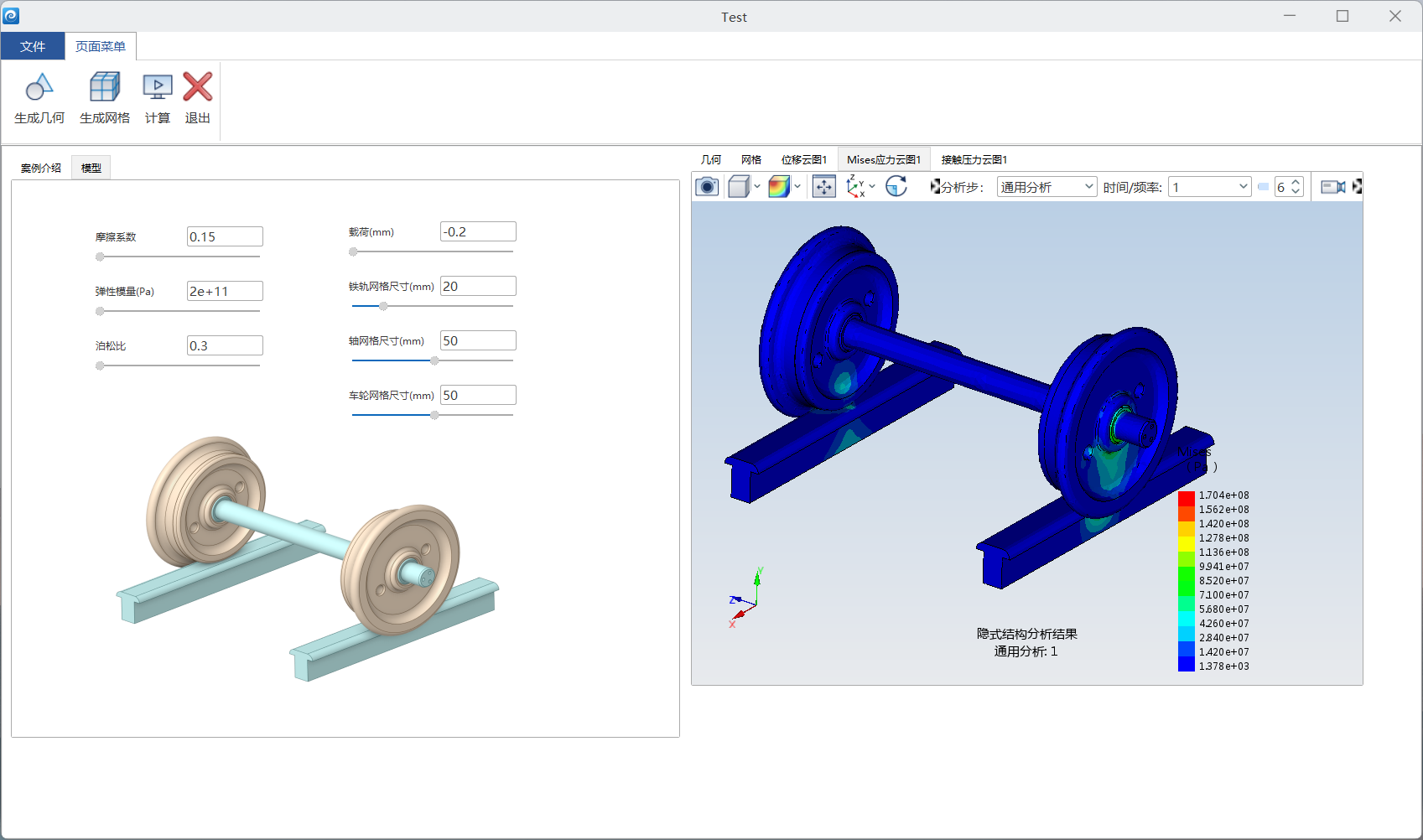Expand the gray cube display mode dropdown arrow
The height and width of the screenshot is (840, 1423).
[x=757, y=186]
